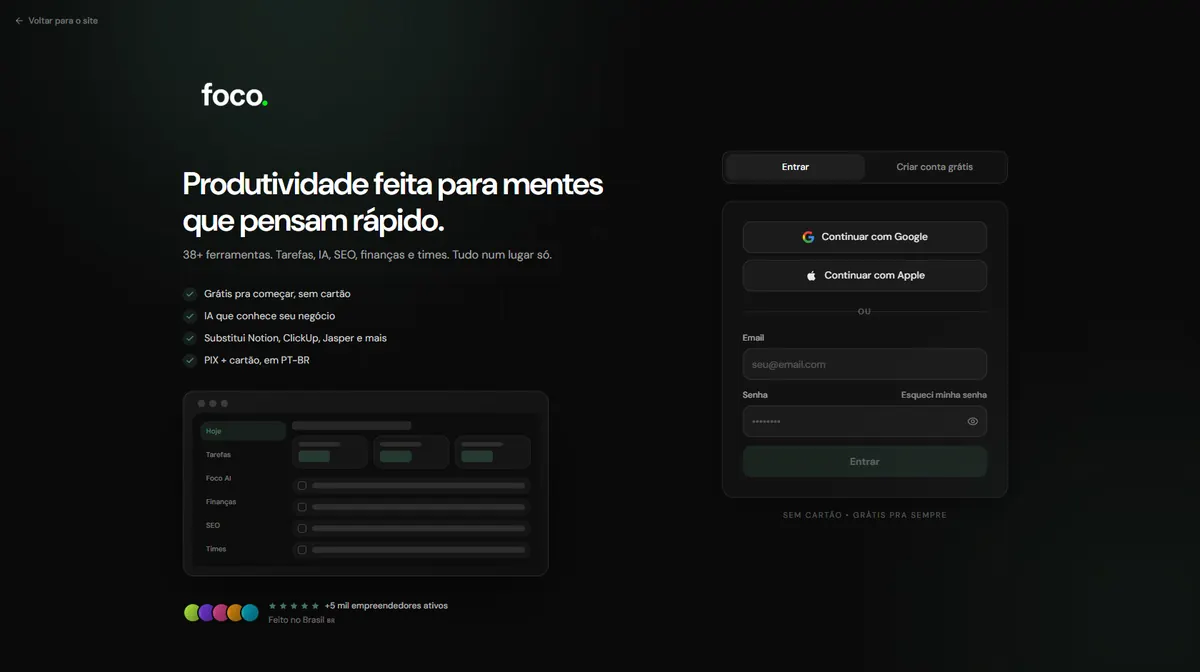Click checkmark icon beside Substitui Notion

[189, 338]
